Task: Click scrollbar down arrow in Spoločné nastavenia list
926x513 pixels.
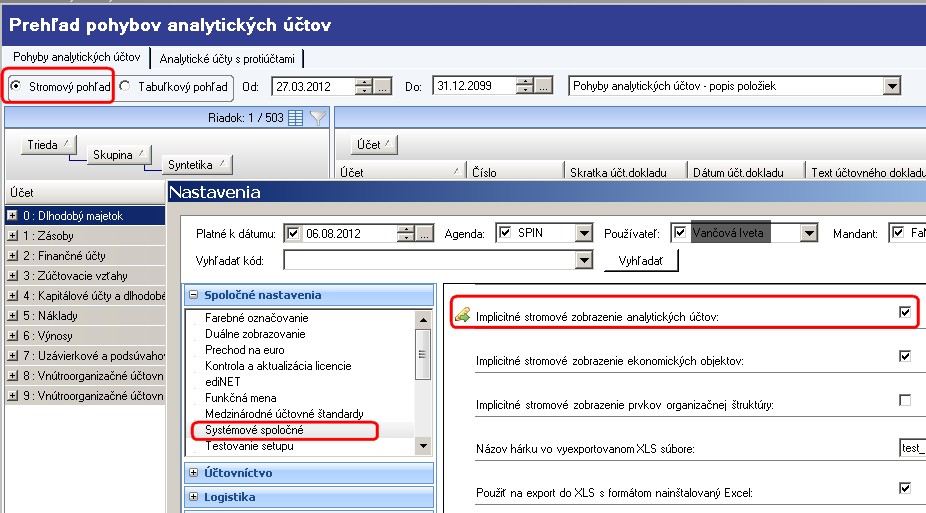Action: coord(423,446)
